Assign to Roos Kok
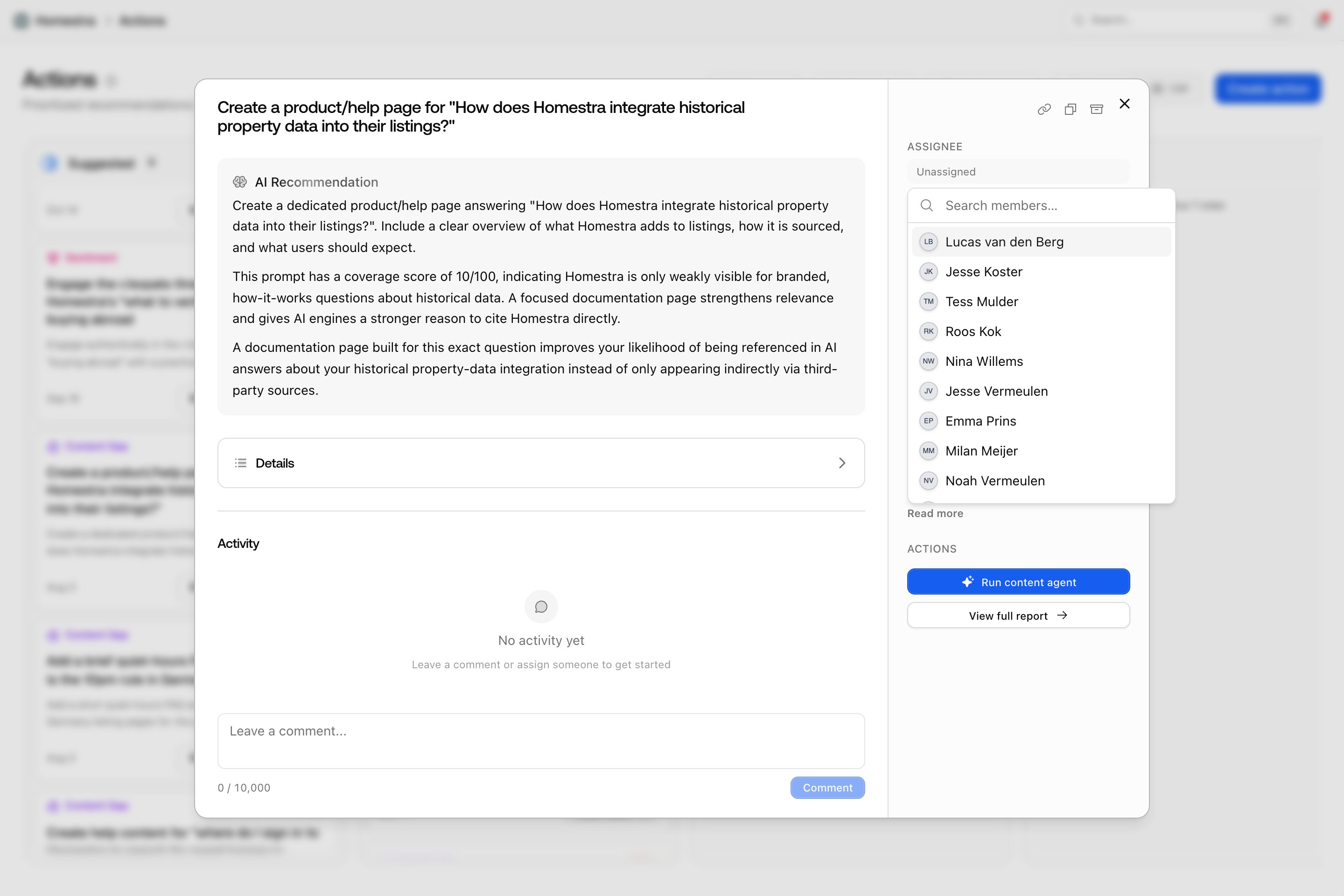The height and width of the screenshot is (896, 1344). (1041, 331)
